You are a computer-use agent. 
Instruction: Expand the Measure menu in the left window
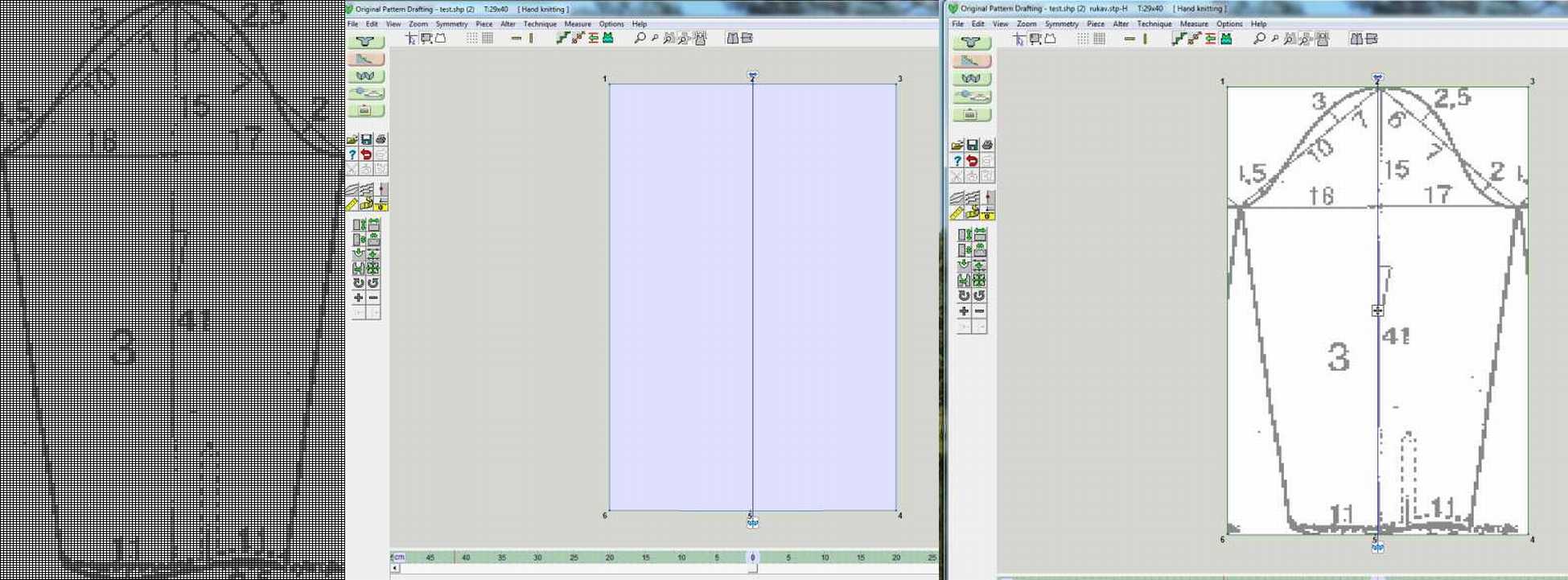(577, 24)
